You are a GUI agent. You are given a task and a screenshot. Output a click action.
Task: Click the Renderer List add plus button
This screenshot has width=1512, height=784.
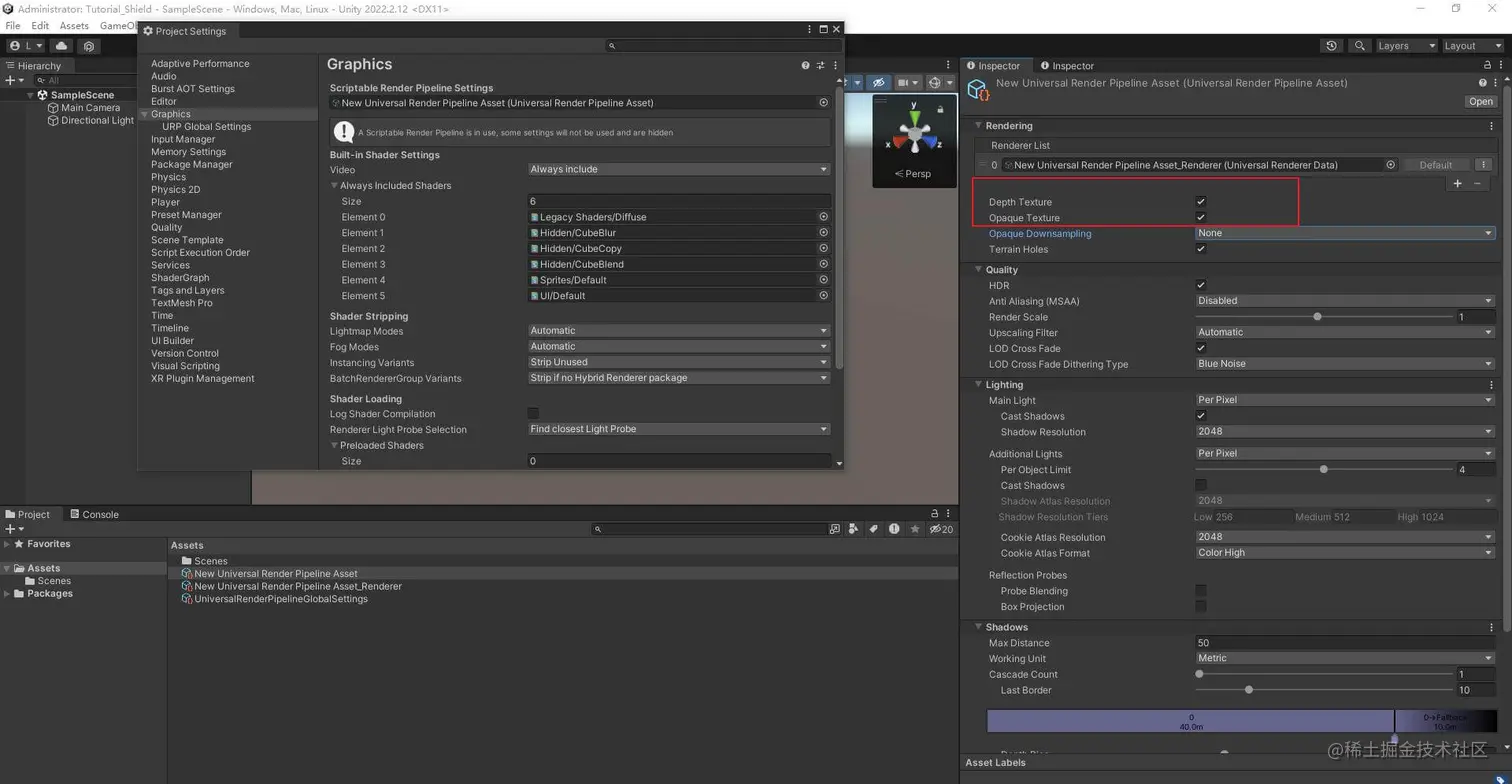[x=1457, y=183]
